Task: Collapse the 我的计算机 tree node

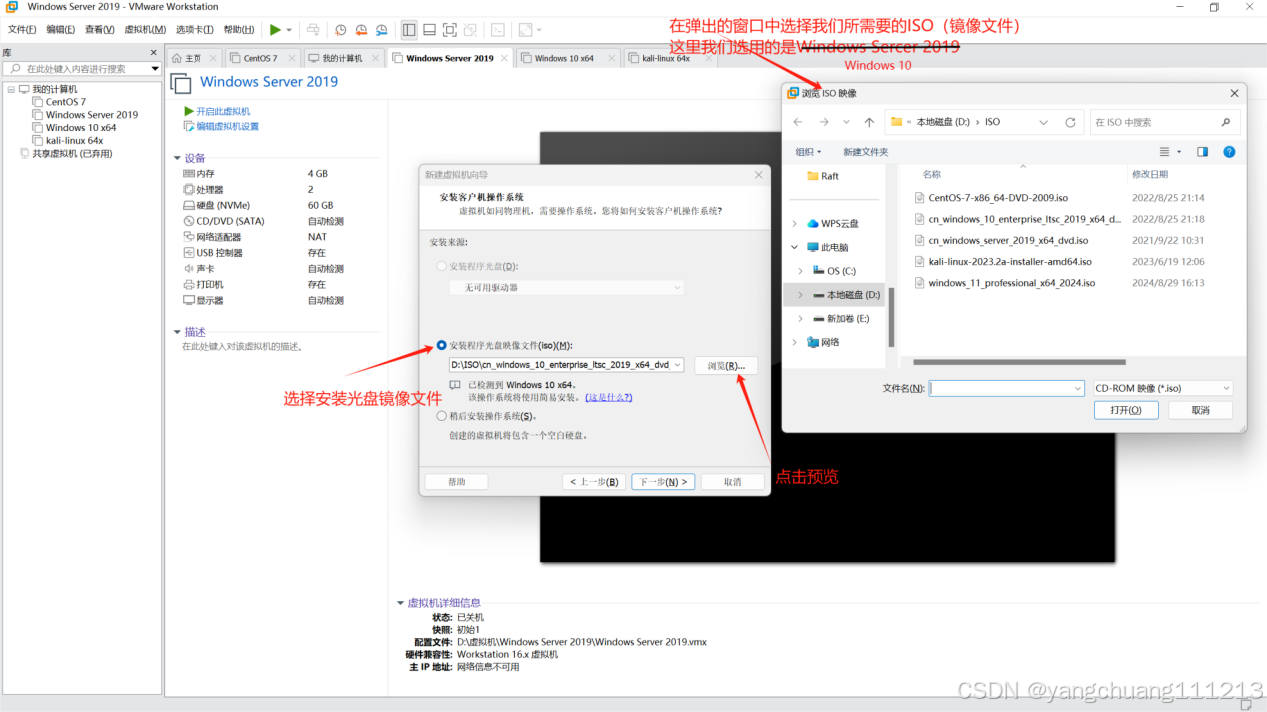Action: point(11,89)
